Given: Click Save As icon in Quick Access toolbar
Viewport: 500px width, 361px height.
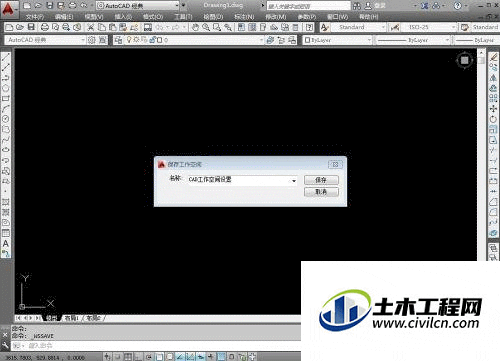Looking at the screenshot, I should point(61,6).
